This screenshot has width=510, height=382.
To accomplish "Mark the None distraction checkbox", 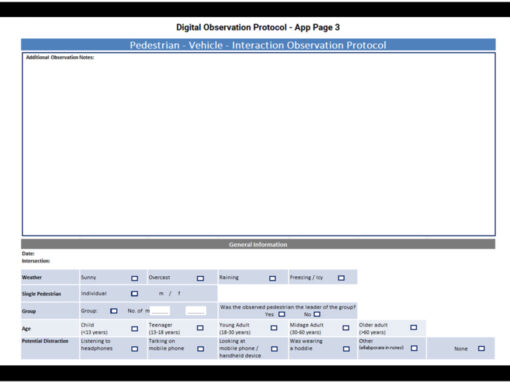I will click(x=481, y=348).
